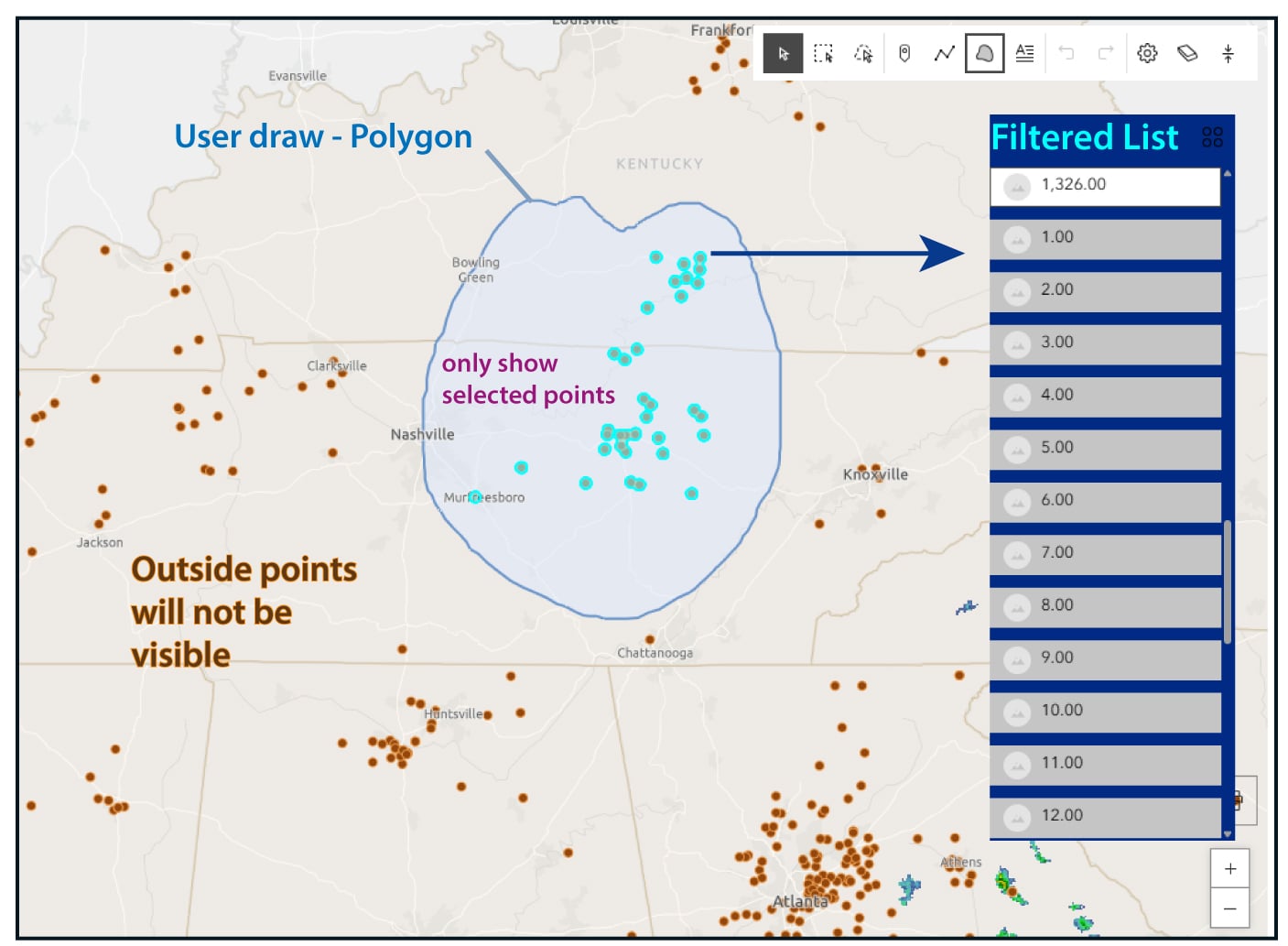The width and height of the screenshot is (1288, 946).
Task: Choose the draw point marker tool
Action: coord(904,54)
